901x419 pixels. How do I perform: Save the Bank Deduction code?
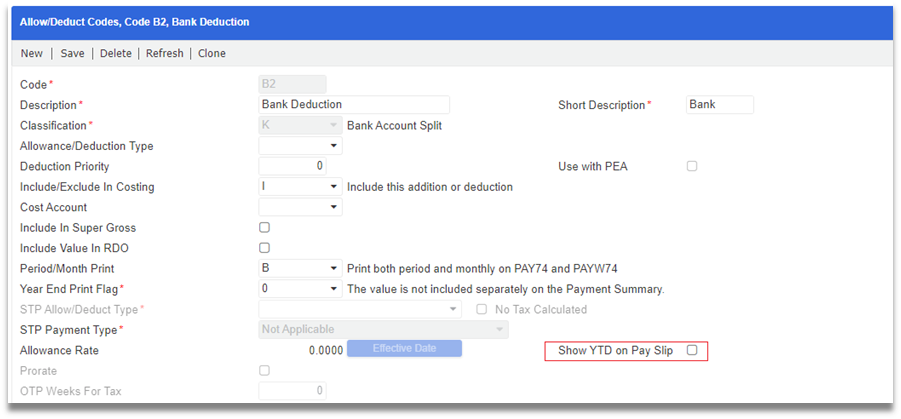[72, 53]
